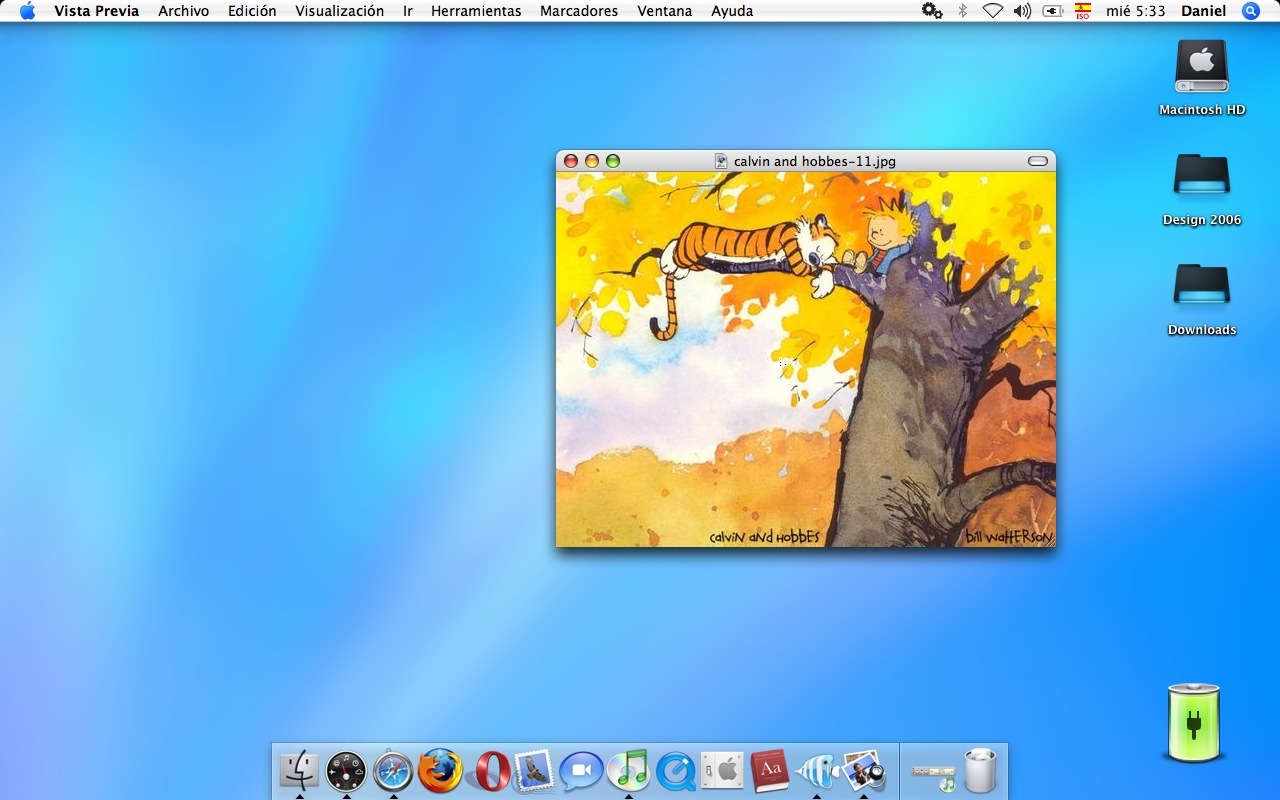This screenshot has width=1280, height=800.
Task: Open the Ir menu
Action: (408, 11)
